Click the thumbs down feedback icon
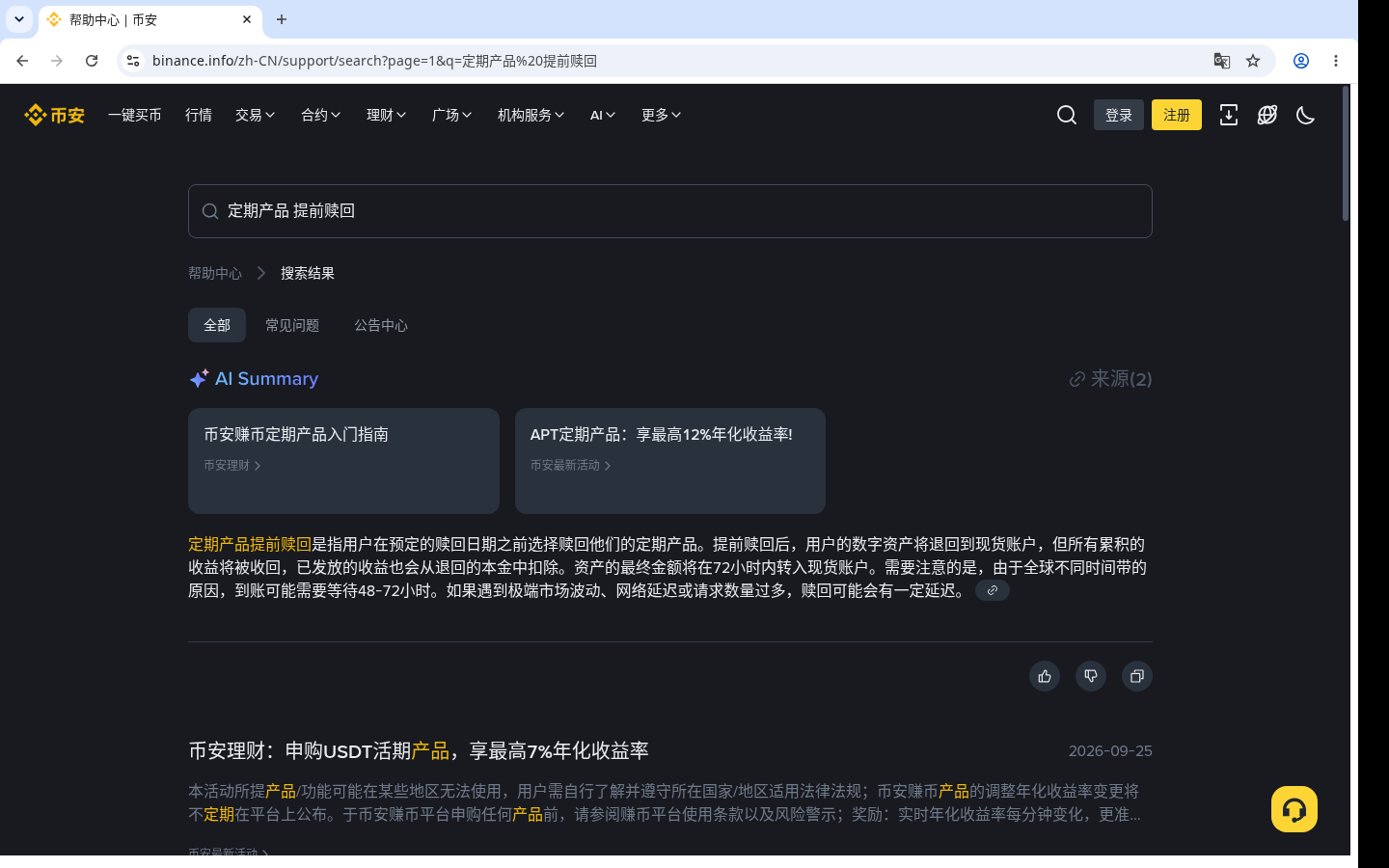The image size is (1389, 868). [1091, 676]
